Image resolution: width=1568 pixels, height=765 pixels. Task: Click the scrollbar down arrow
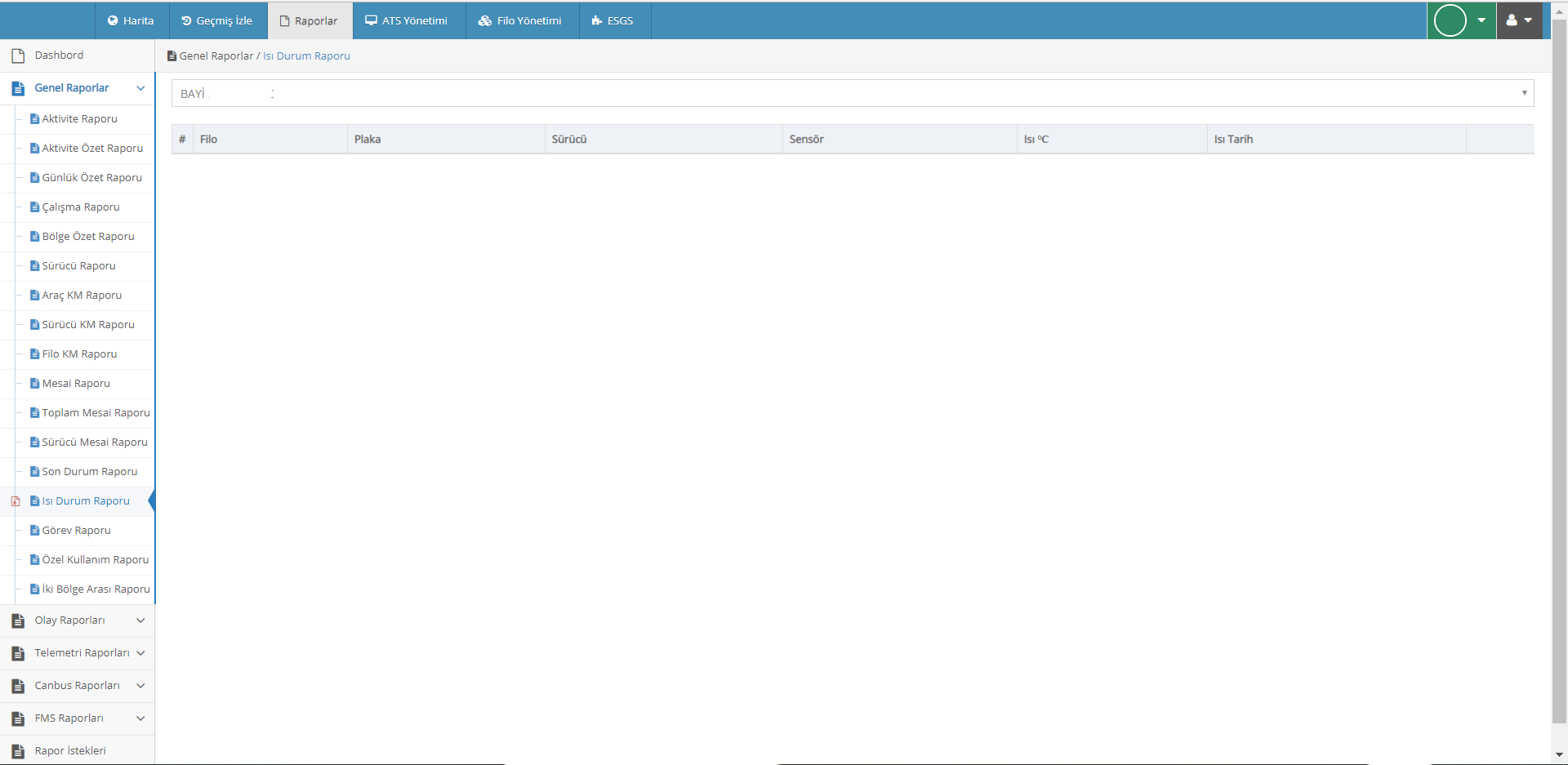(1559, 755)
